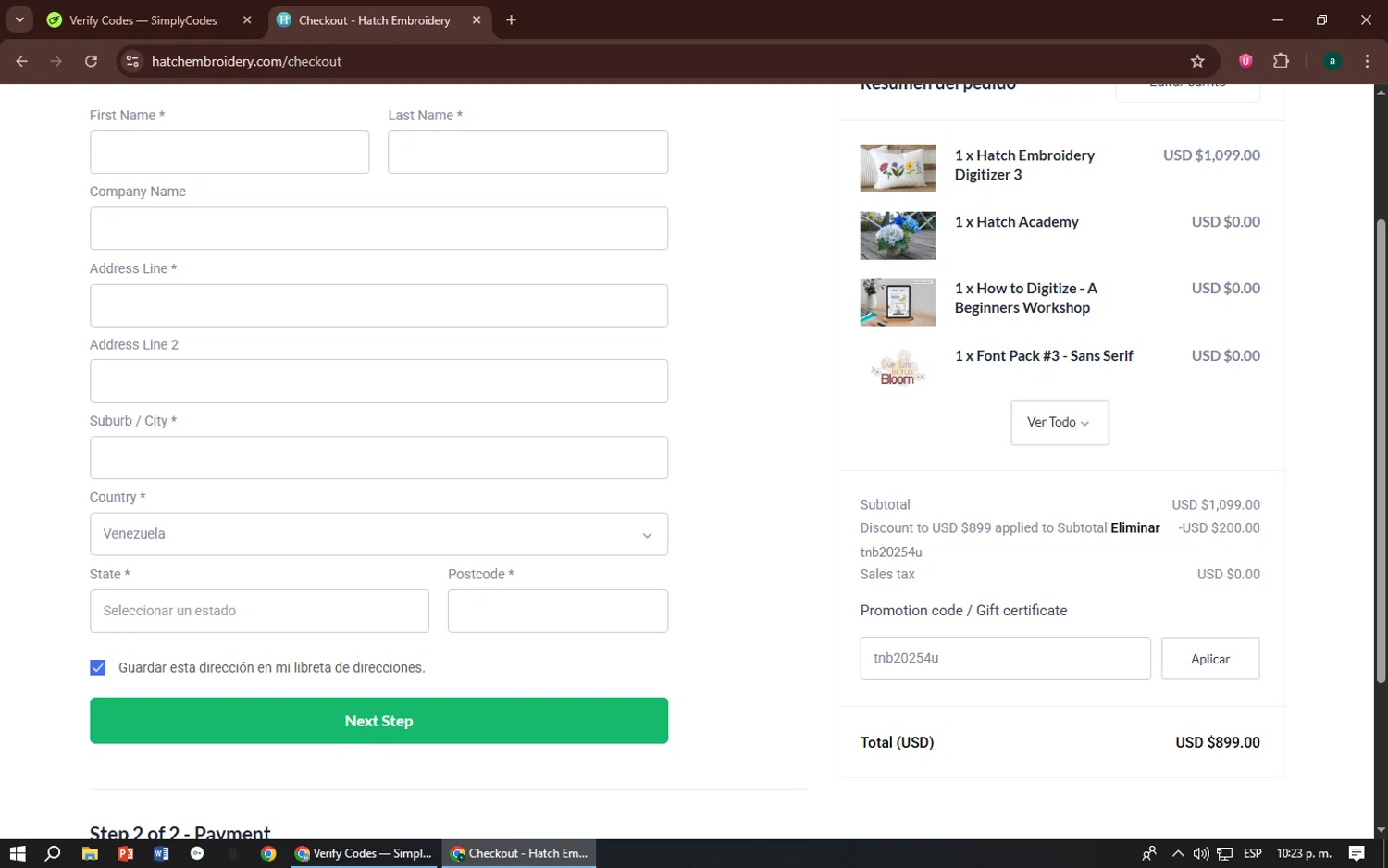1388x868 pixels.
Task: Open PowerPoint from the taskbar
Action: pos(126,853)
